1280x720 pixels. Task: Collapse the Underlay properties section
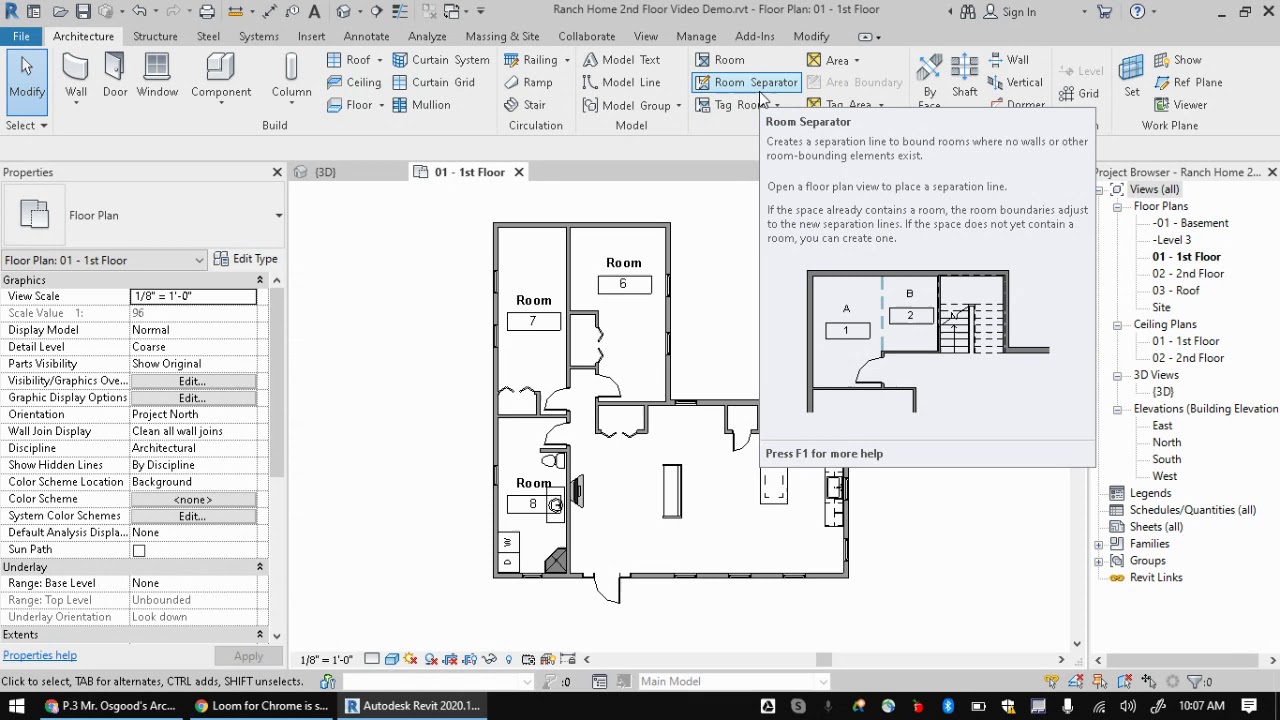point(259,567)
